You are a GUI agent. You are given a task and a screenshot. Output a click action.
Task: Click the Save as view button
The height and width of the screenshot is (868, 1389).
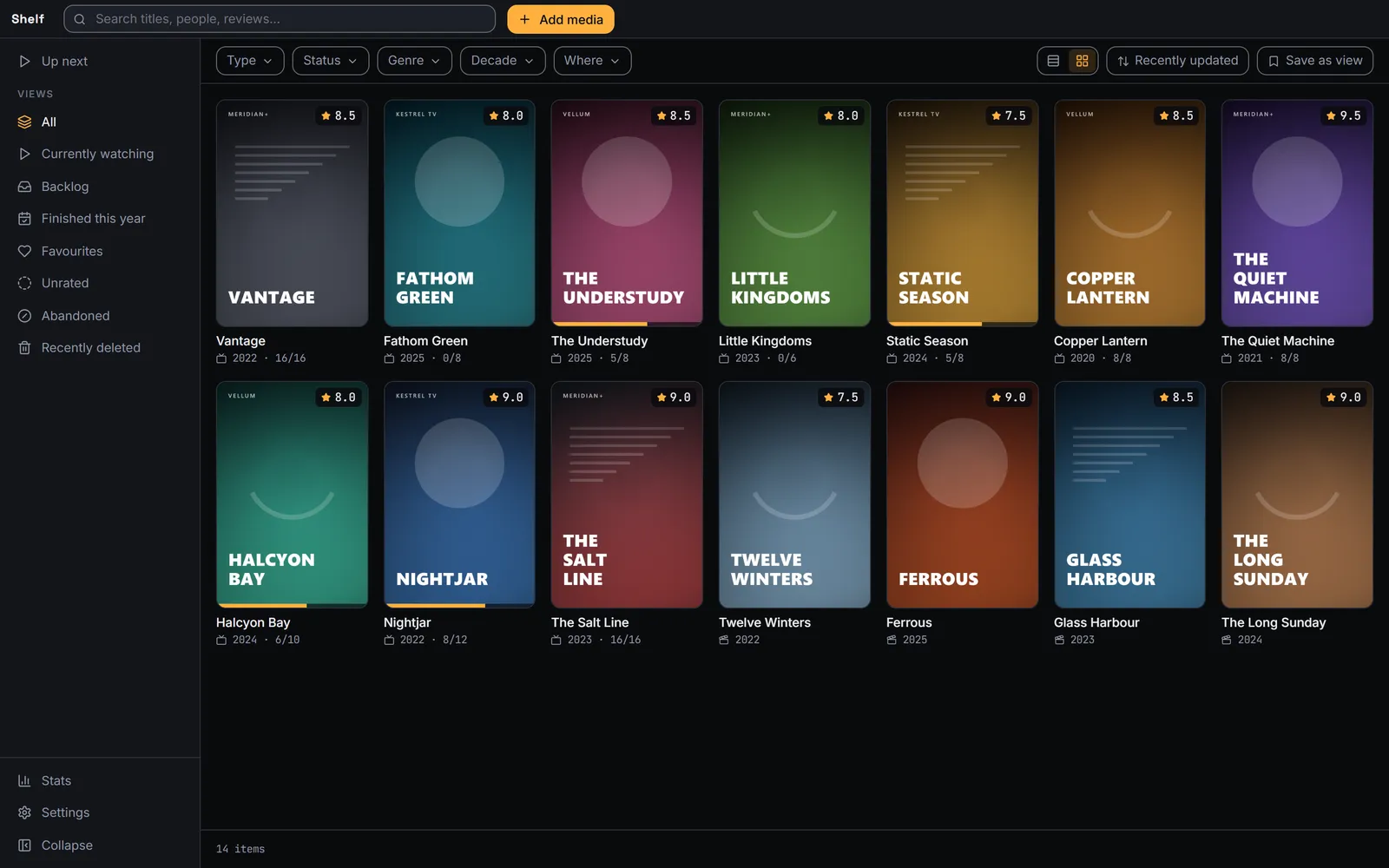[1315, 61]
